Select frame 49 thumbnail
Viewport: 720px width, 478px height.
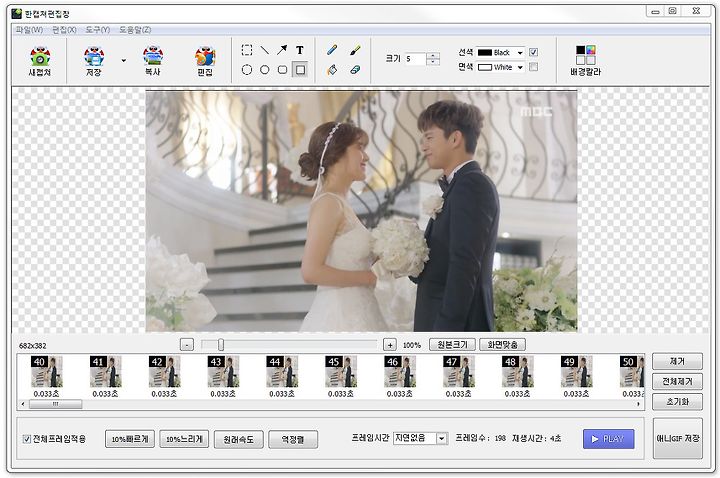(576, 372)
